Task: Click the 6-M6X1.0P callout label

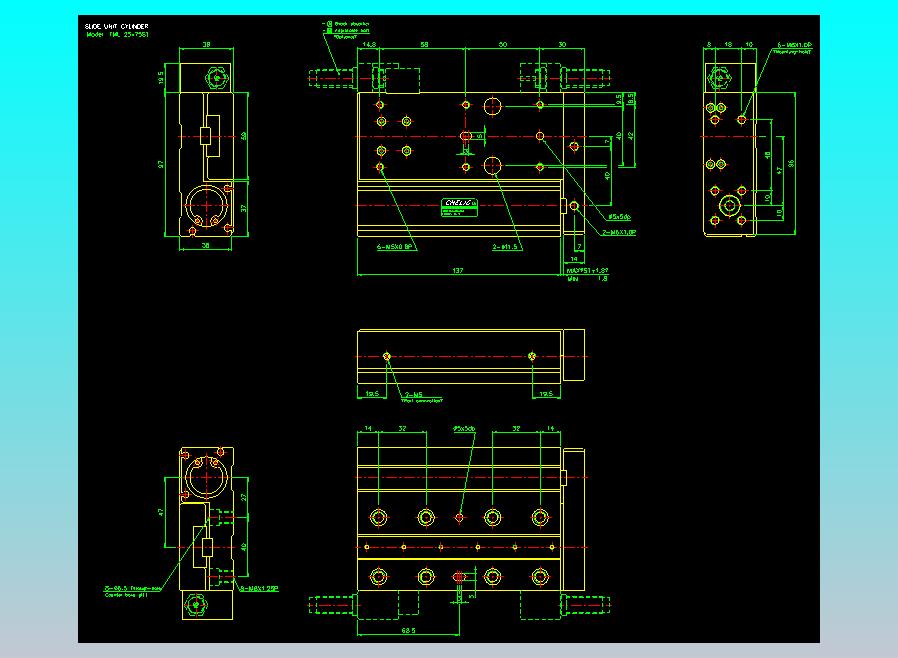Action: tap(794, 45)
